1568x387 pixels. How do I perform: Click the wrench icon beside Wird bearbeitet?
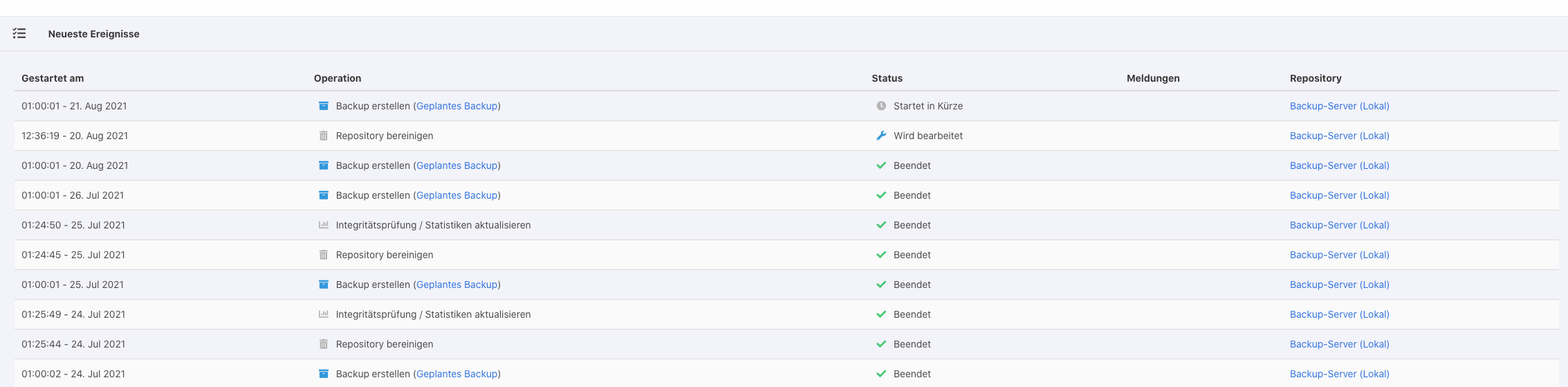coord(881,136)
